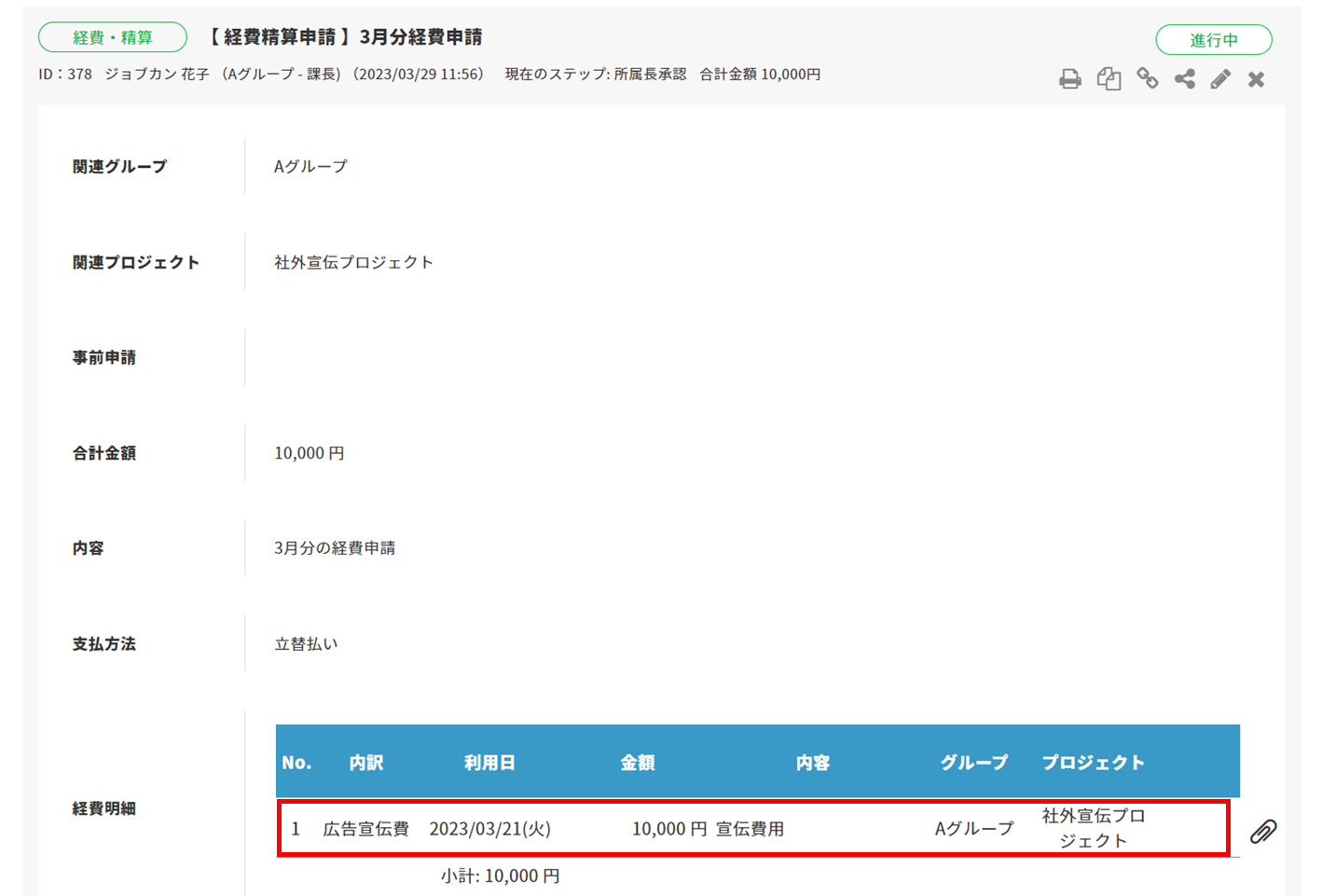The image size is (1322, 896).
Task: Select the No. column header
Action: click(296, 763)
